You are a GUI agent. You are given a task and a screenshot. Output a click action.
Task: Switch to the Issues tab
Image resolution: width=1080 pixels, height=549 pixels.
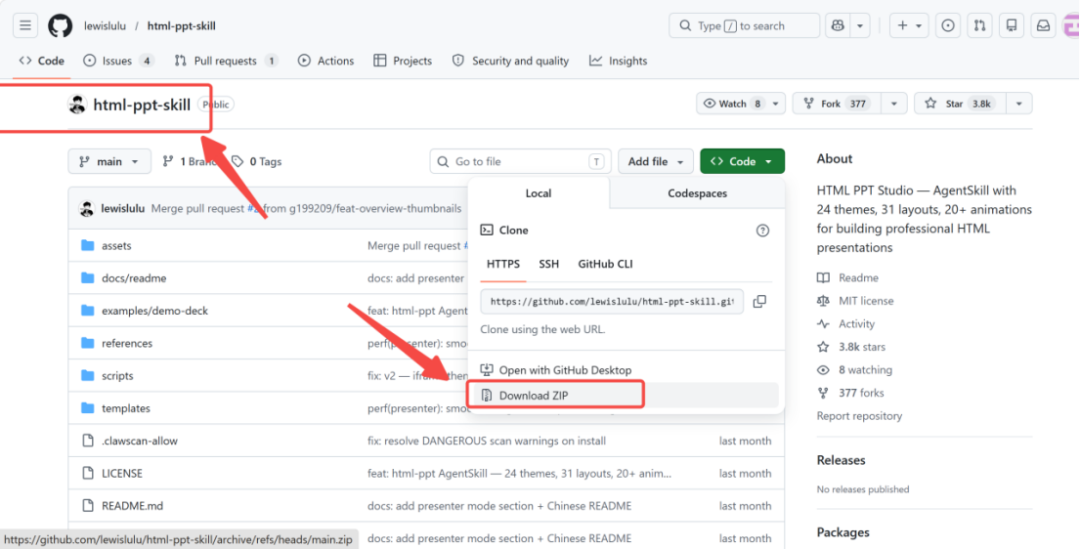tap(118, 61)
